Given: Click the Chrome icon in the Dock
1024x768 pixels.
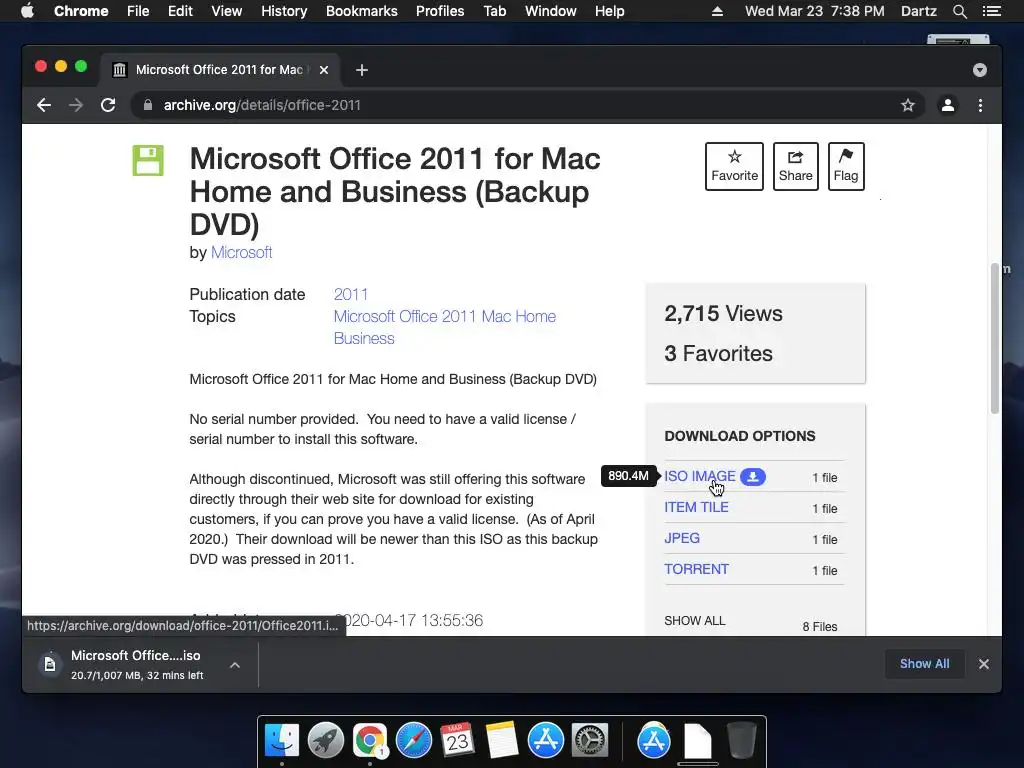Looking at the screenshot, I should 370,740.
